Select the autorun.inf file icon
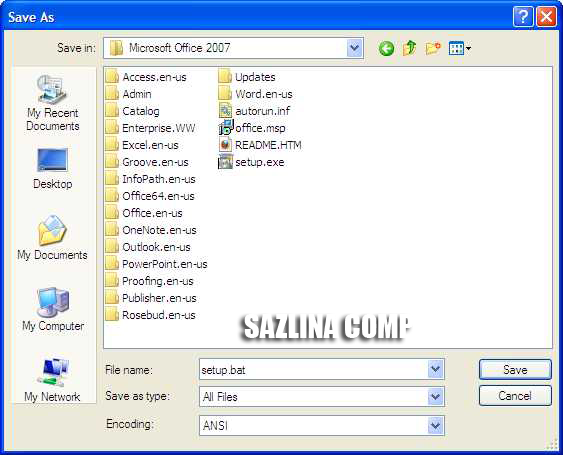The width and height of the screenshot is (563, 455). click(225, 111)
